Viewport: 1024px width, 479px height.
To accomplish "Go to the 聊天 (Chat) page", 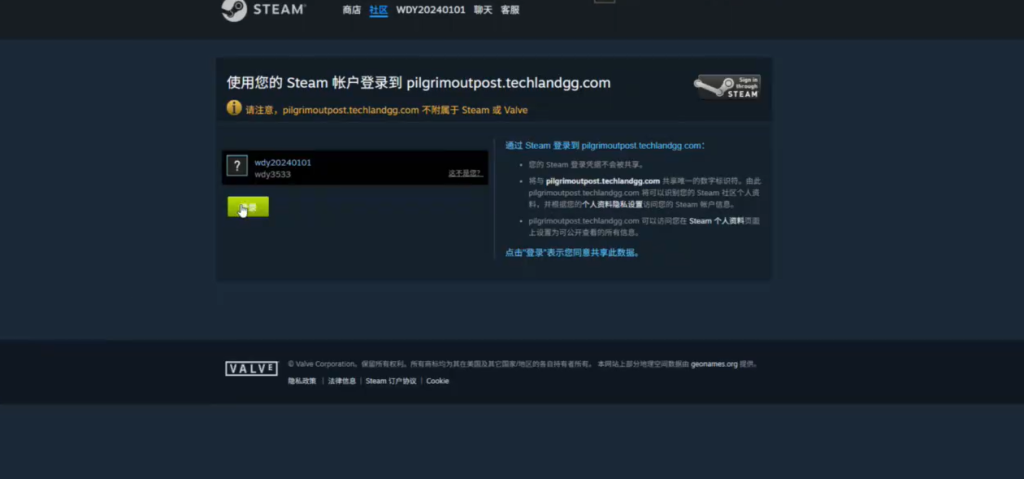I will click(483, 10).
